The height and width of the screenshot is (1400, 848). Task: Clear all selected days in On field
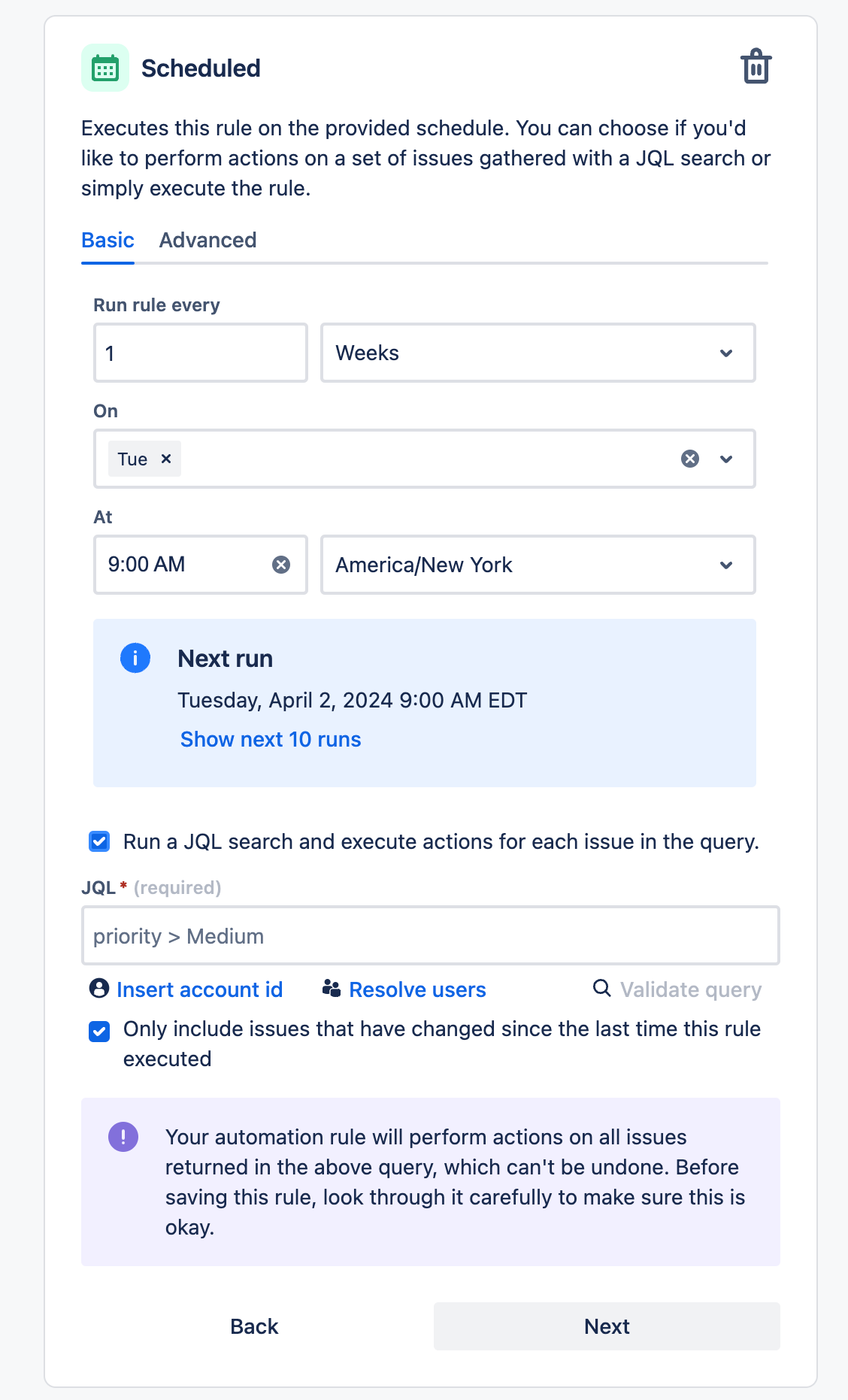[x=690, y=459]
